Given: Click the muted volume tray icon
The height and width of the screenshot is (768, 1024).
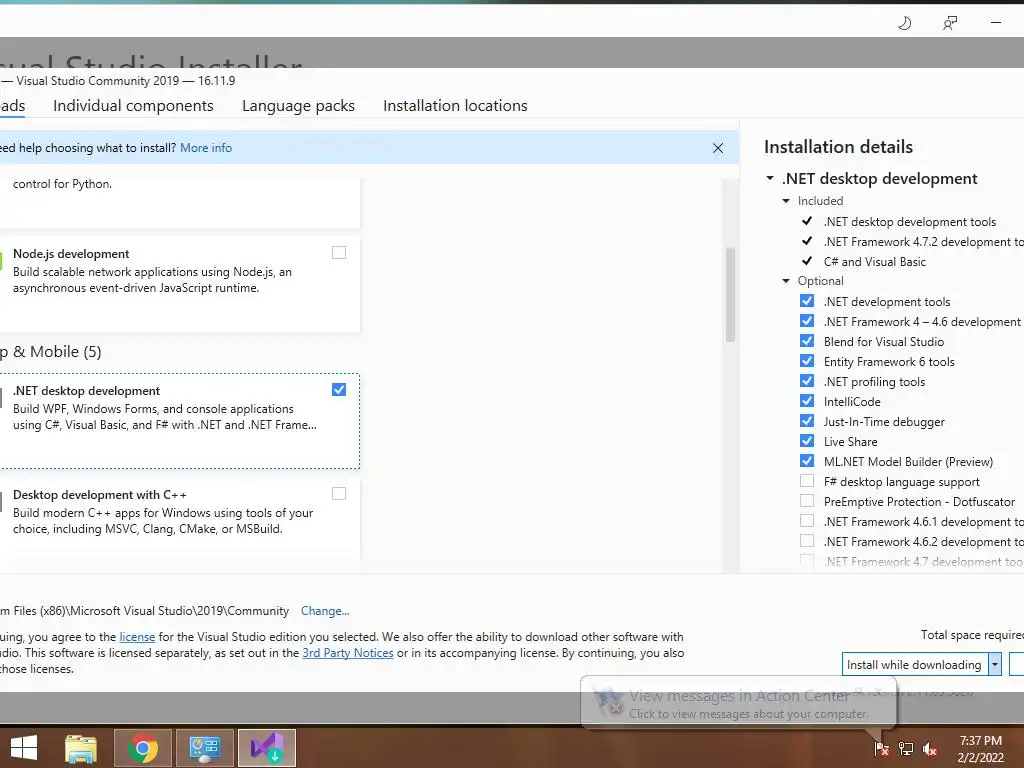Looking at the screenshot, I should tap(929, 748).
